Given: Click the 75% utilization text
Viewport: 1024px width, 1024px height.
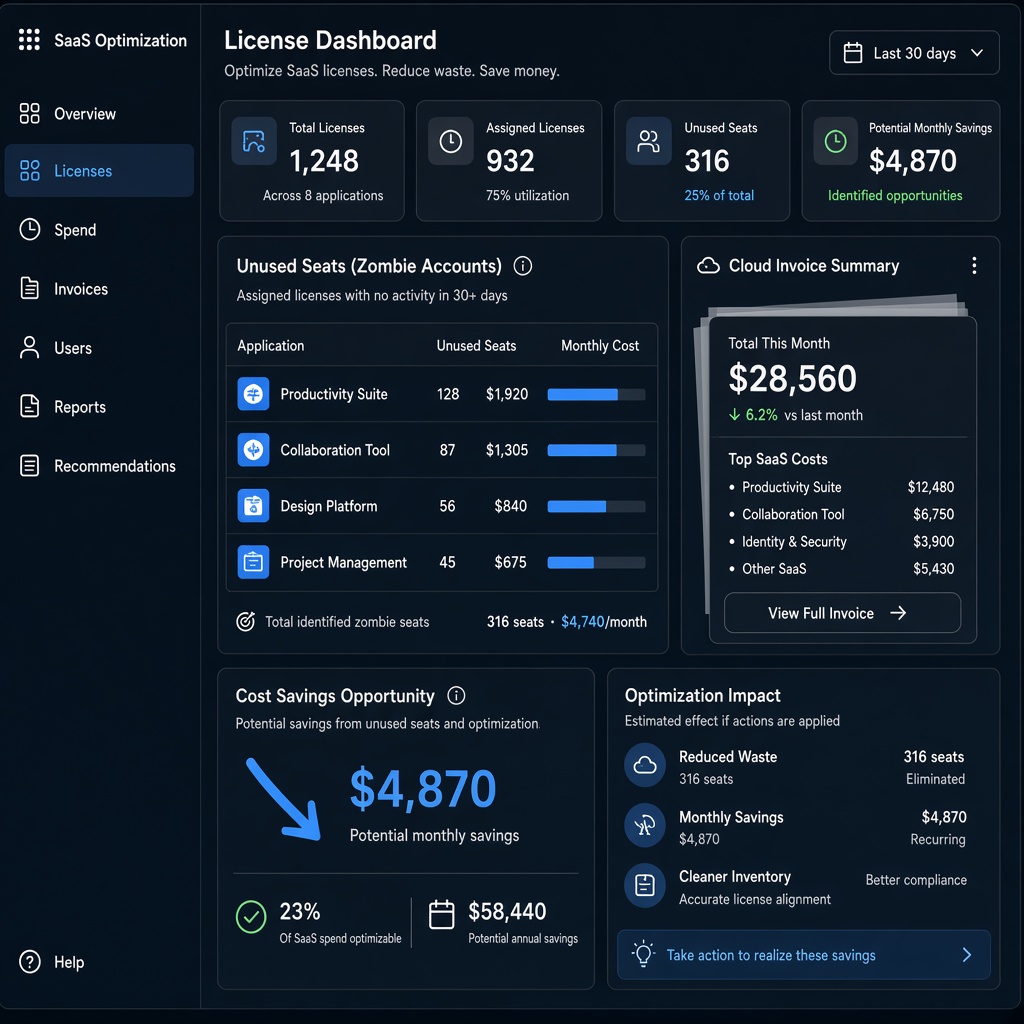Looking at the screenshot, I should [527, 195].
